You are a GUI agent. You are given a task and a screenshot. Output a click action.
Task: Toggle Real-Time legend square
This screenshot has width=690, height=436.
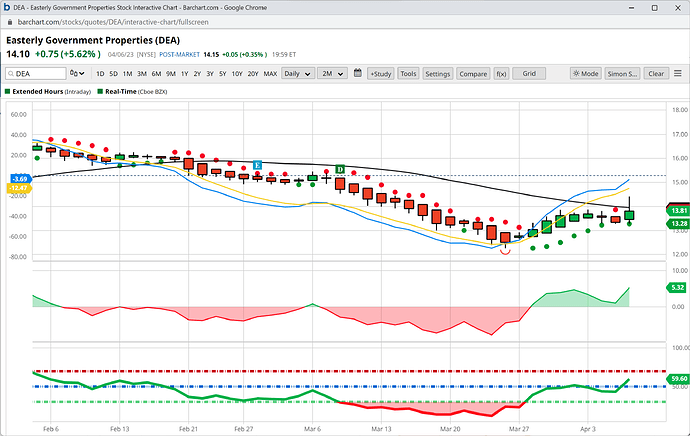coord(100,92)
